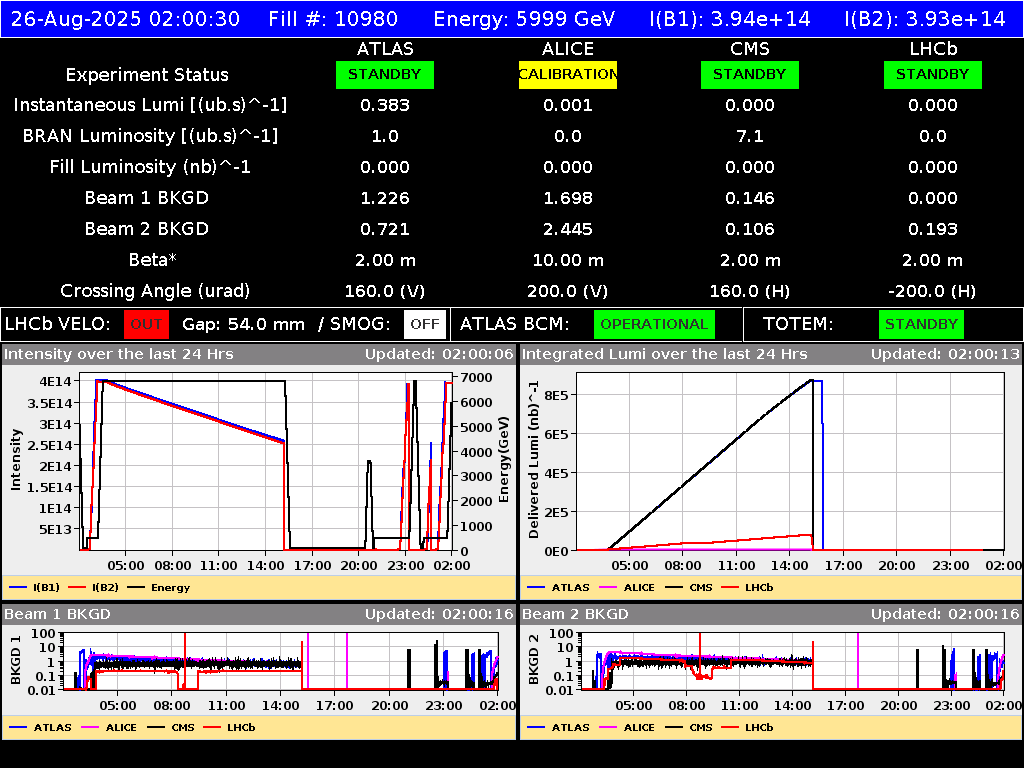Click the ATLAS BCM OPERATIONAL badge
Image resolution: width=1024 pixels, height=768 pixels.
(654, 325)
